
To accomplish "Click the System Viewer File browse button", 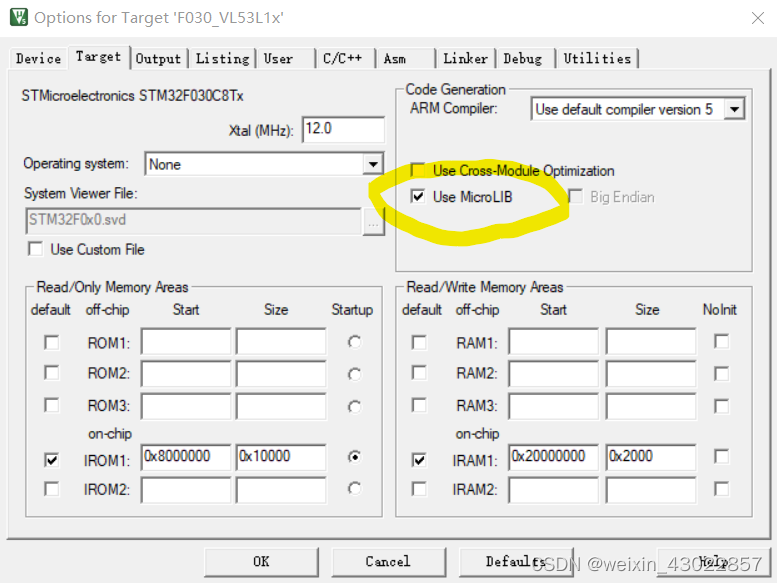I will click(373, 222).
